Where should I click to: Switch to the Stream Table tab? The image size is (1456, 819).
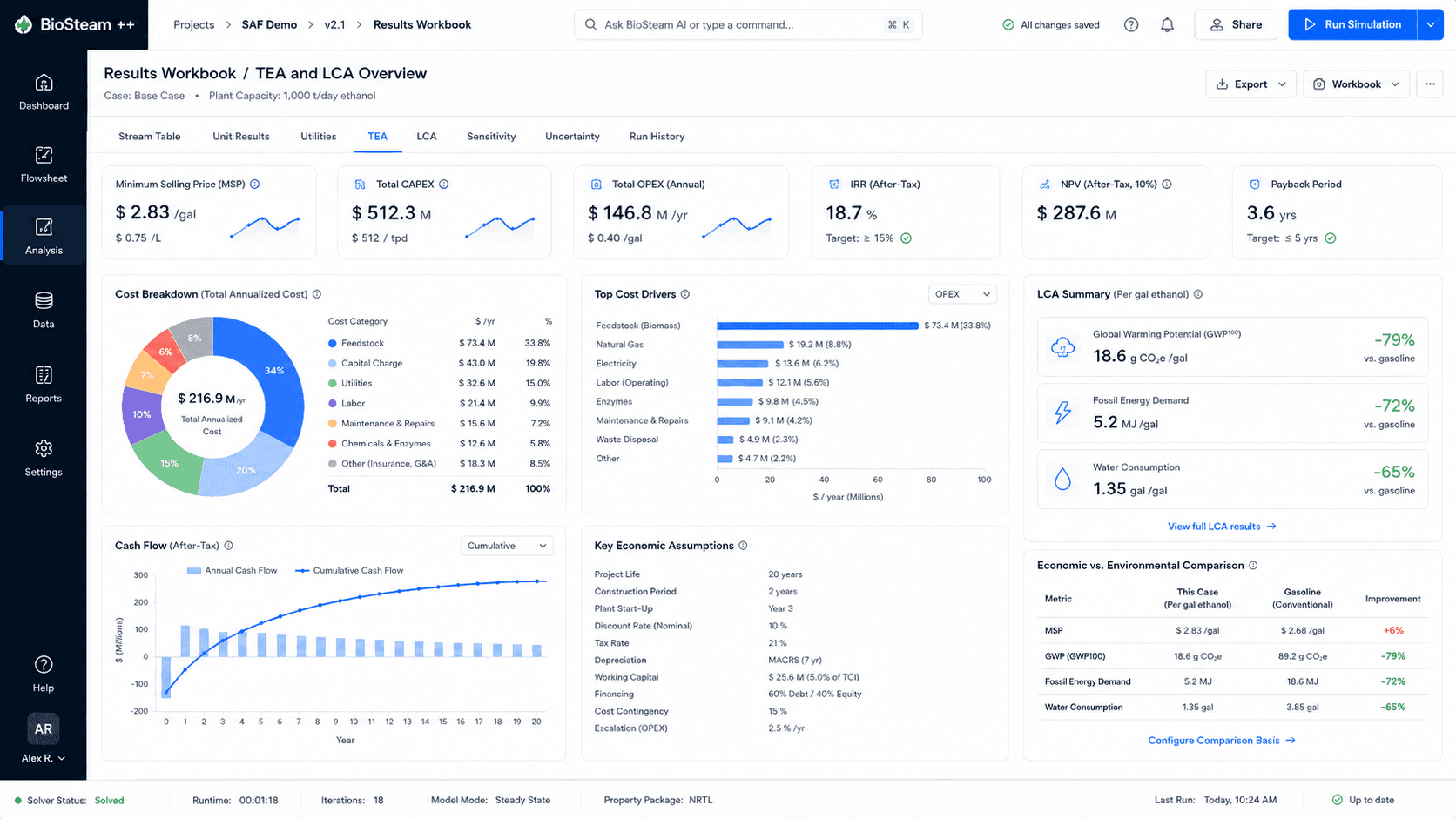pyautogui.click(x=150, y=137)
